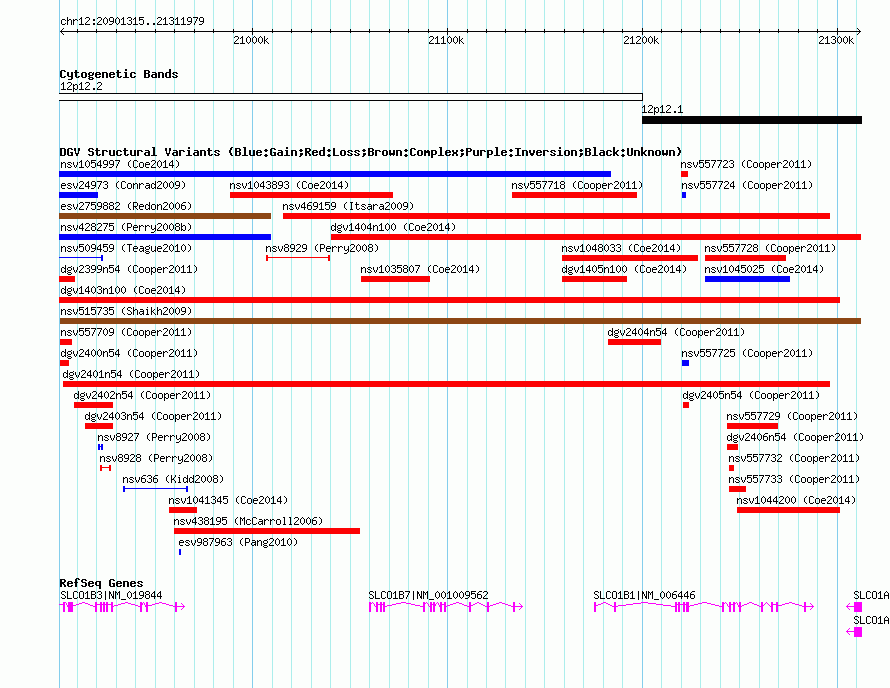Image resolution: width=890 pixels, height=688 pixels.
Task: Select dgv1405n100 (Coe2014) label
Action: (624, 269)
